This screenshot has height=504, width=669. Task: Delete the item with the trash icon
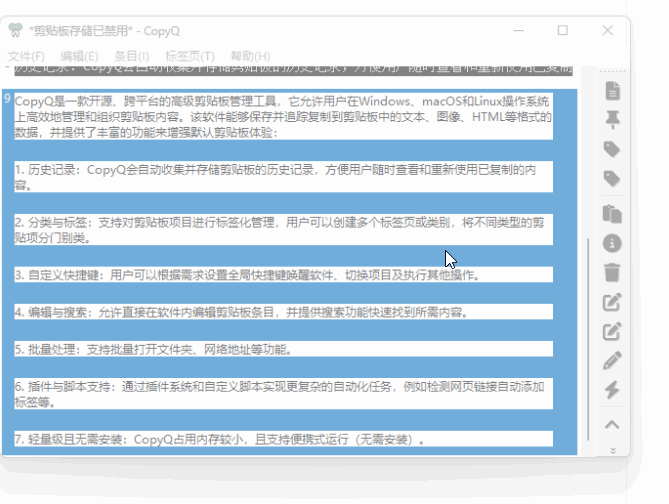(x=612, y=272)
